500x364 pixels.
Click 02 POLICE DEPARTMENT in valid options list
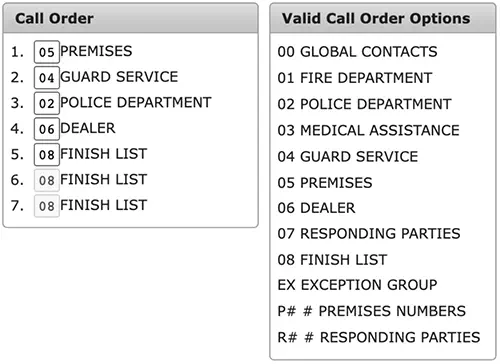(x=364, y=104)
